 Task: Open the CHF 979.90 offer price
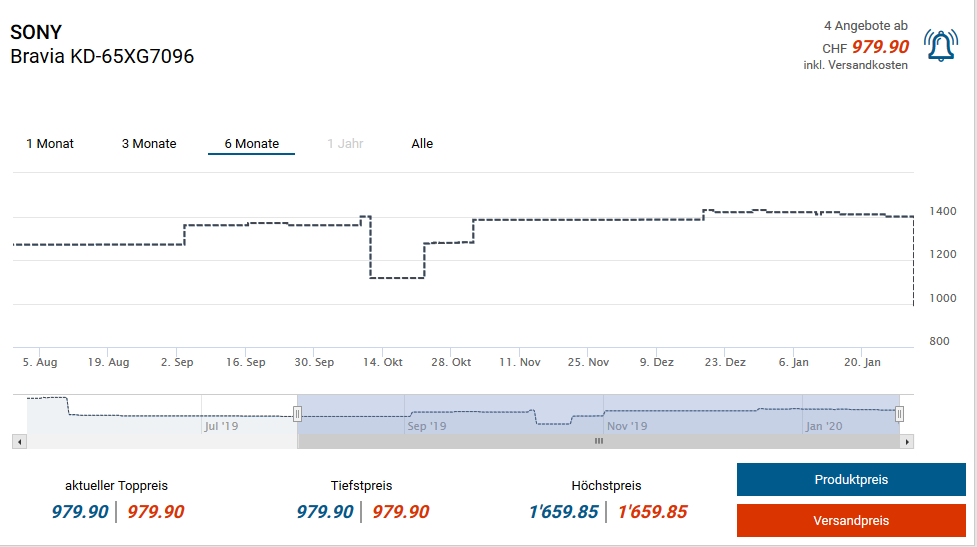click(x=880, y=47)
